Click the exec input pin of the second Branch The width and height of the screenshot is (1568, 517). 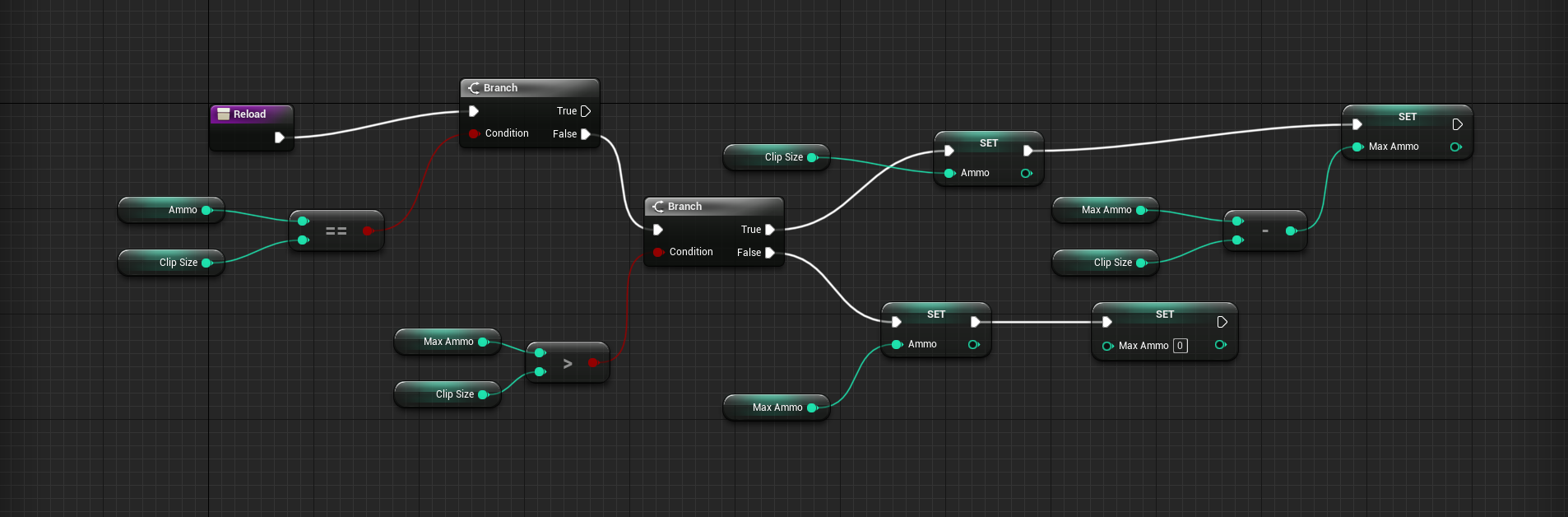tap(658, 230)
